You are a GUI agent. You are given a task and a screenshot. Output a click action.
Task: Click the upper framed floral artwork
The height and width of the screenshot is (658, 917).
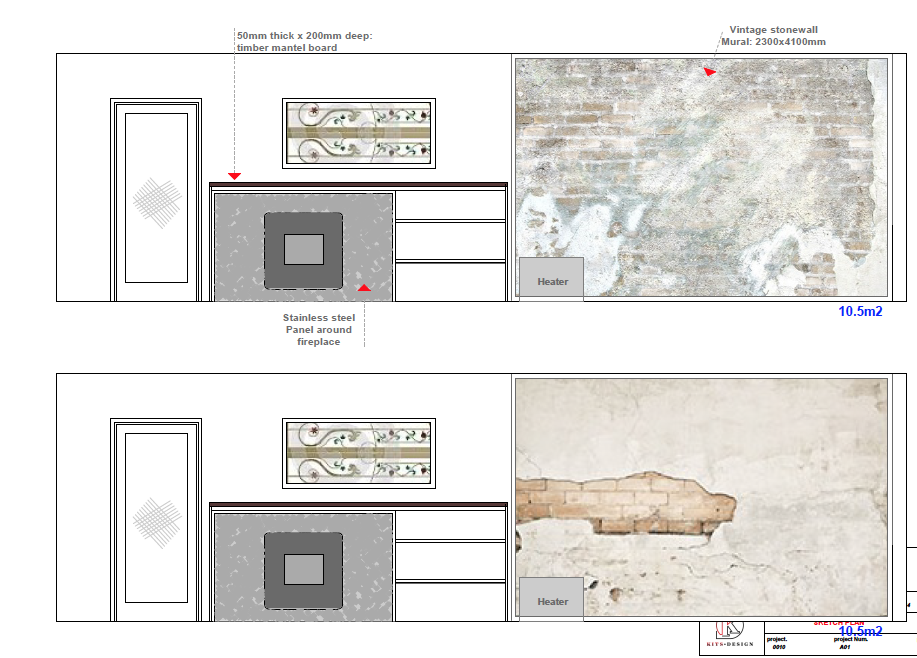coord(359,133)
